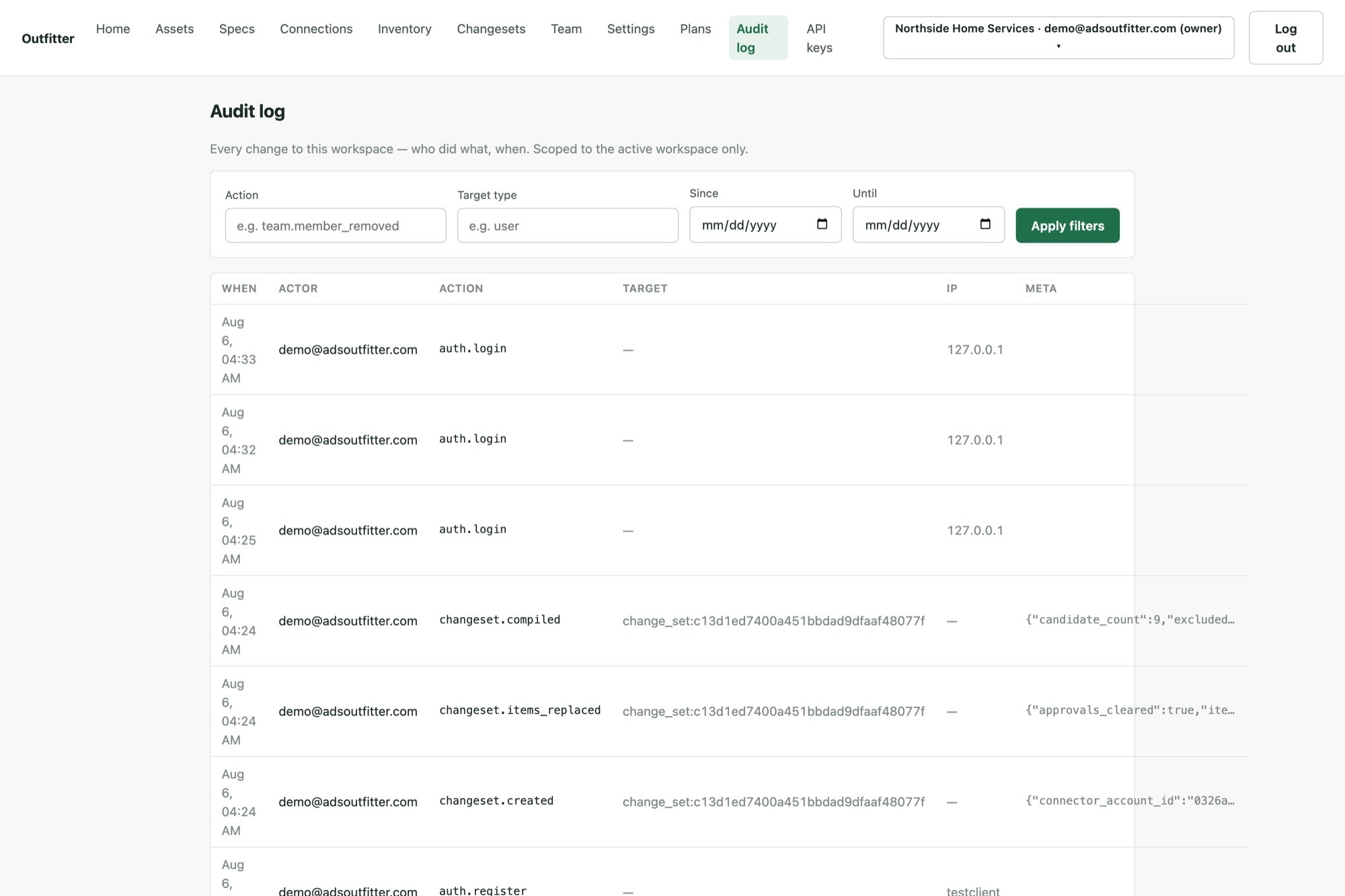Viewport: 1345px width, 896px height.
Task: Select the 04:32 AM auth.login action
Action: point(473,438)
